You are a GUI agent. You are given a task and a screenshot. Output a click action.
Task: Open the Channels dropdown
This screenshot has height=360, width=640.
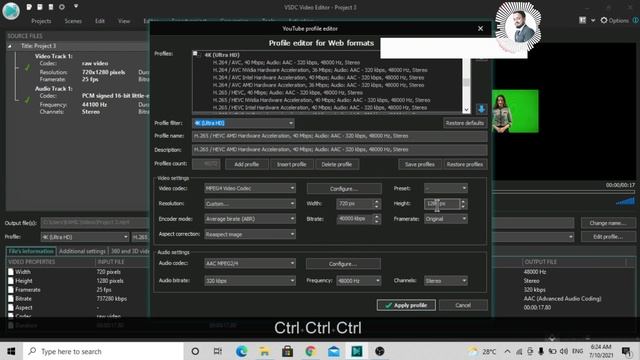click(x=445, y=281)
